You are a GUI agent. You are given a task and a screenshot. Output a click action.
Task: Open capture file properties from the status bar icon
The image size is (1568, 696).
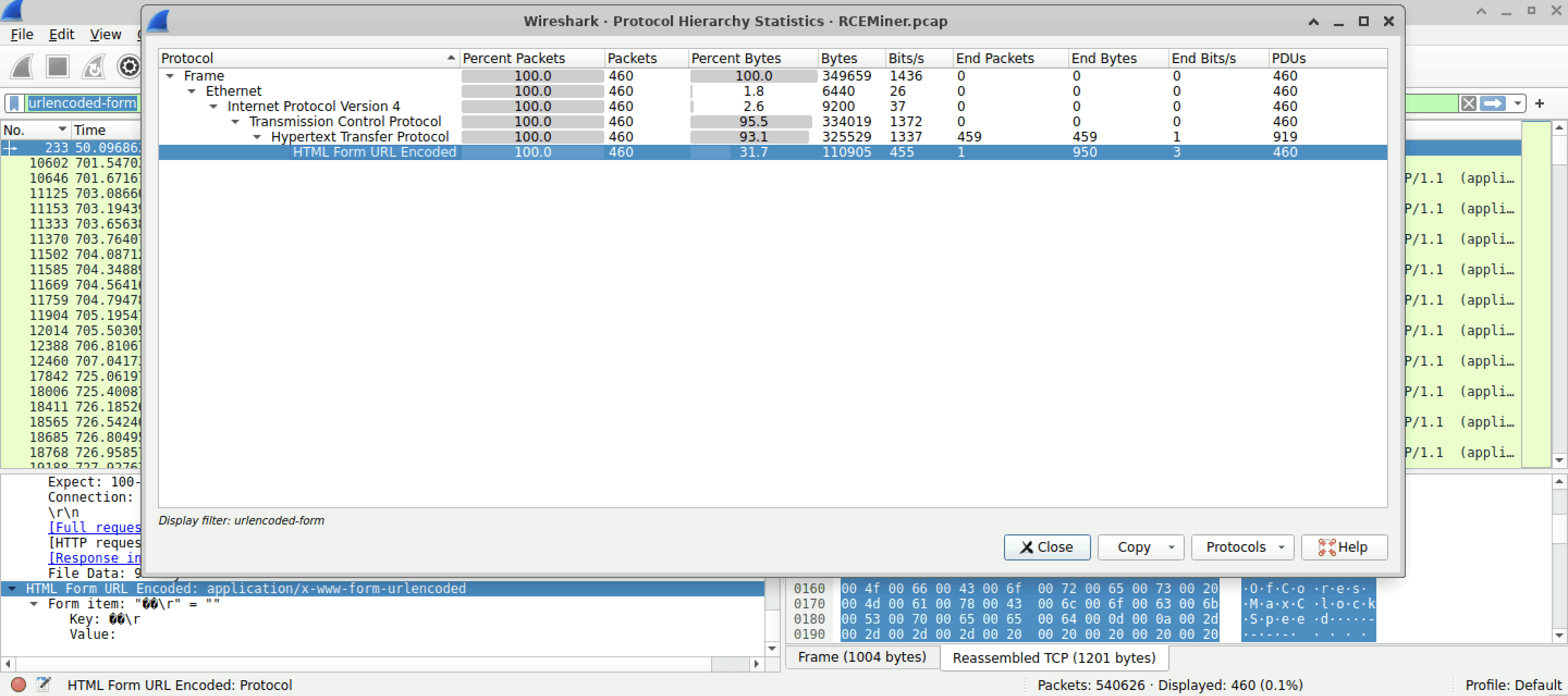point(43,685)
